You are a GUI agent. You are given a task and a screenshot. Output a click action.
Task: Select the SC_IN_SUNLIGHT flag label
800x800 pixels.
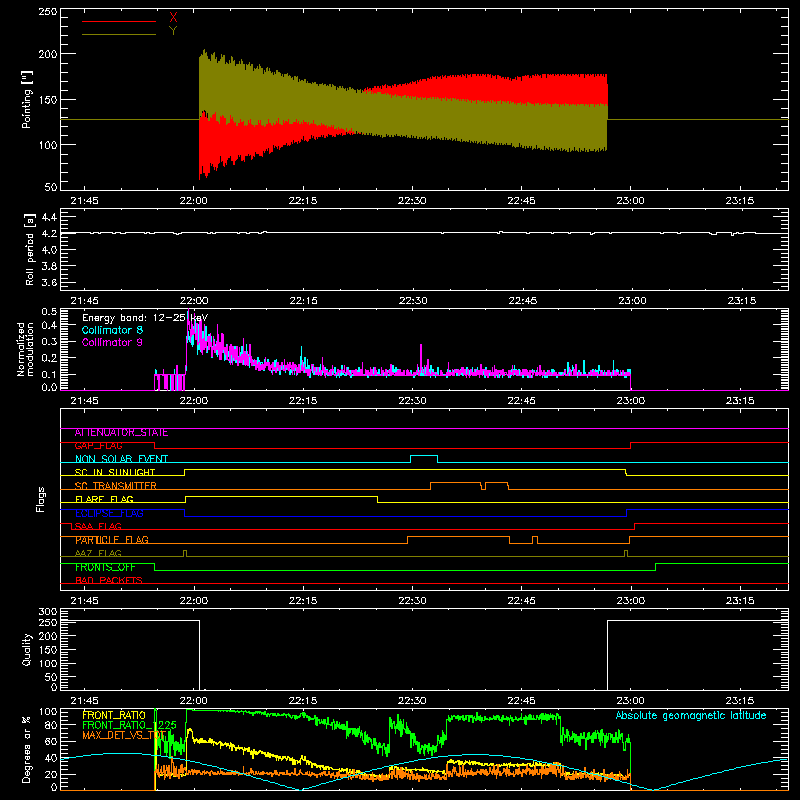[x=115, y=472]
